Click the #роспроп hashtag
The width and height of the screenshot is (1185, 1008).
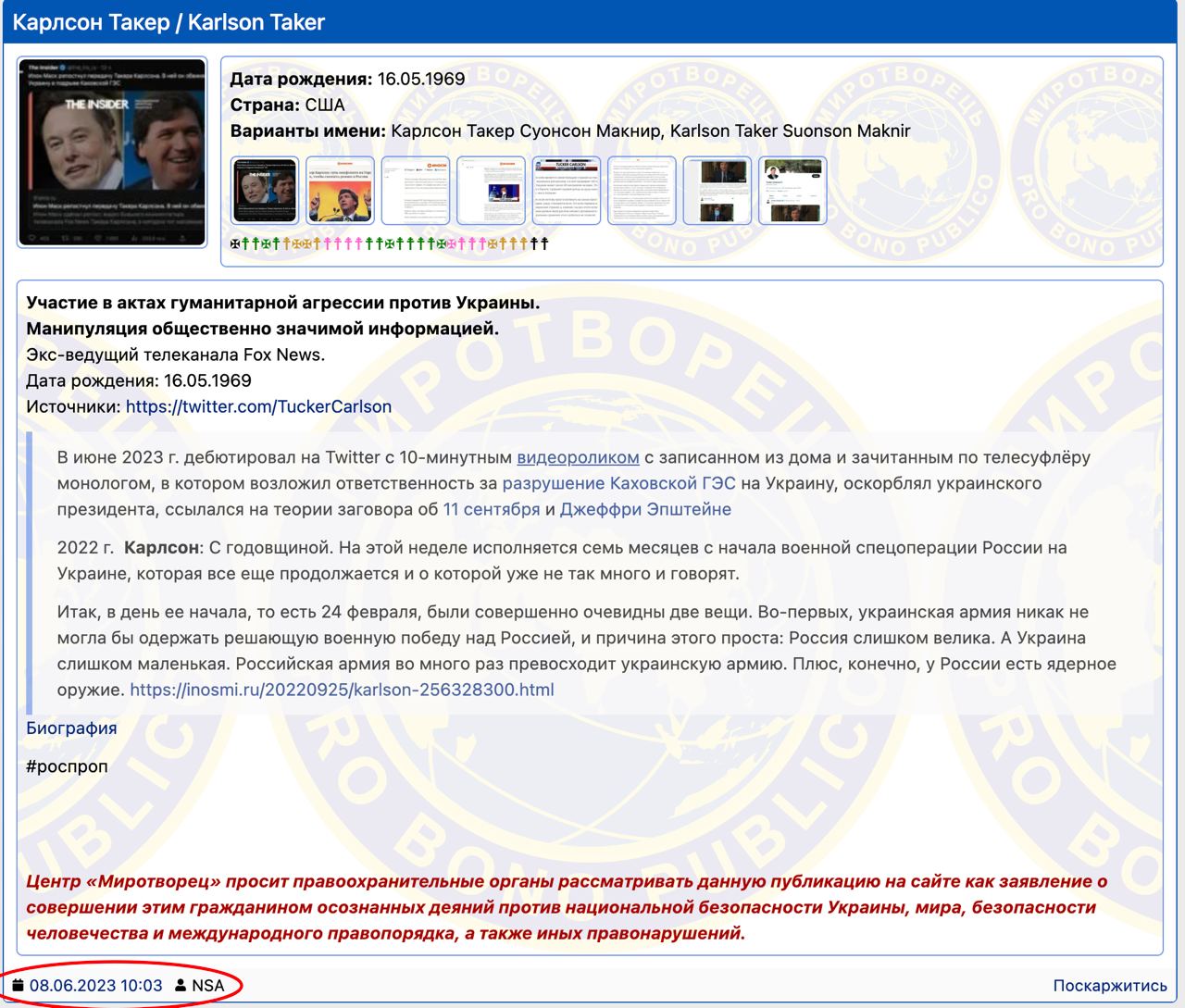(x=67, y=766)
